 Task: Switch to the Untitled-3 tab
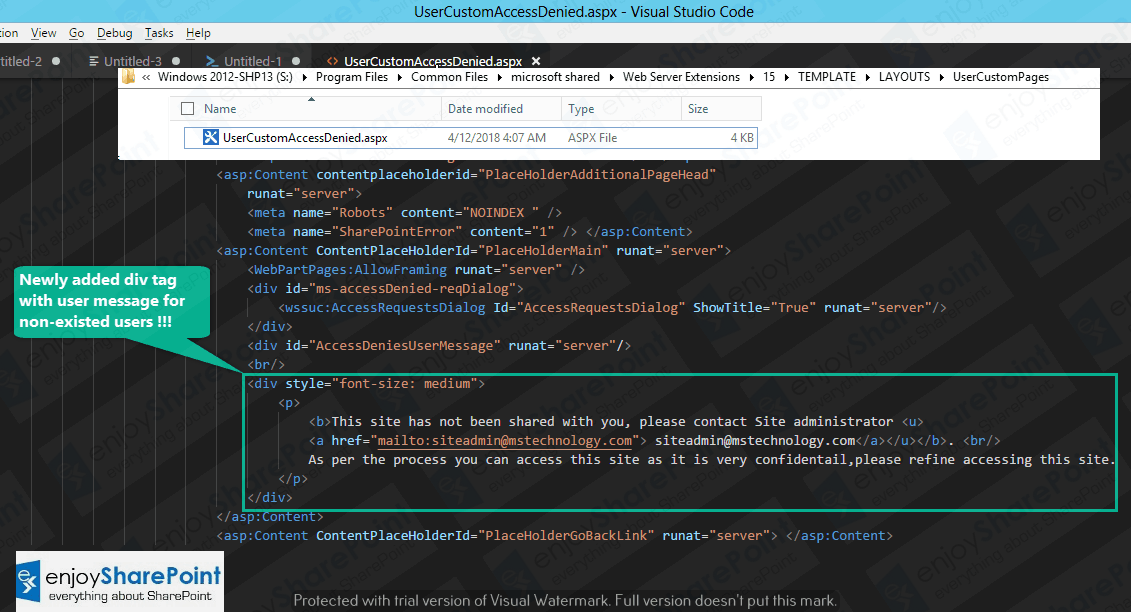click(133, 61)
